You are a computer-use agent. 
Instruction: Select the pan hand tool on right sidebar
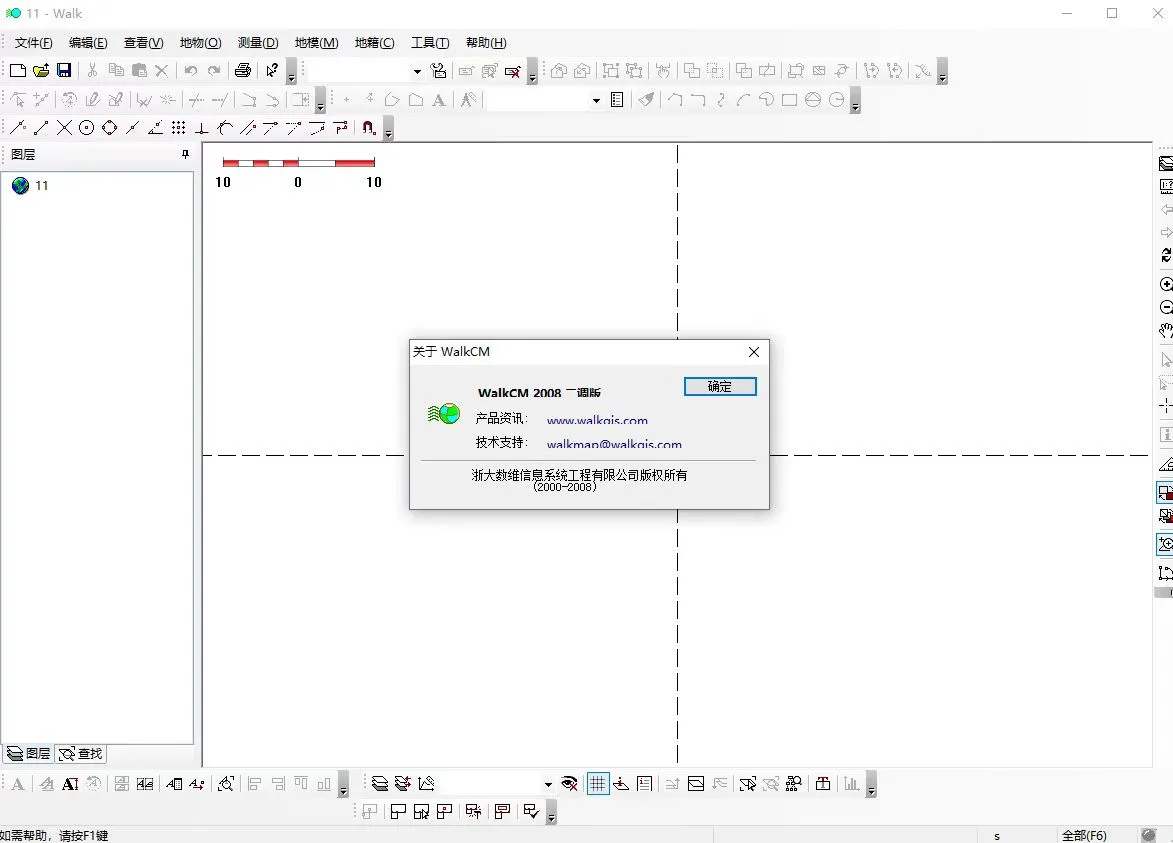coord(1166,330)
